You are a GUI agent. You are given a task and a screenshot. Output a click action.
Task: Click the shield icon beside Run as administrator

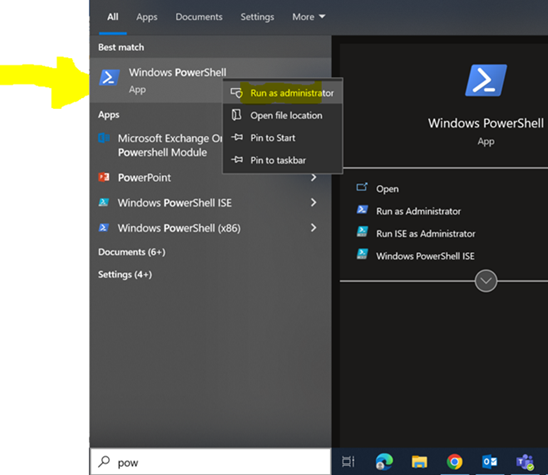[237, 93]
